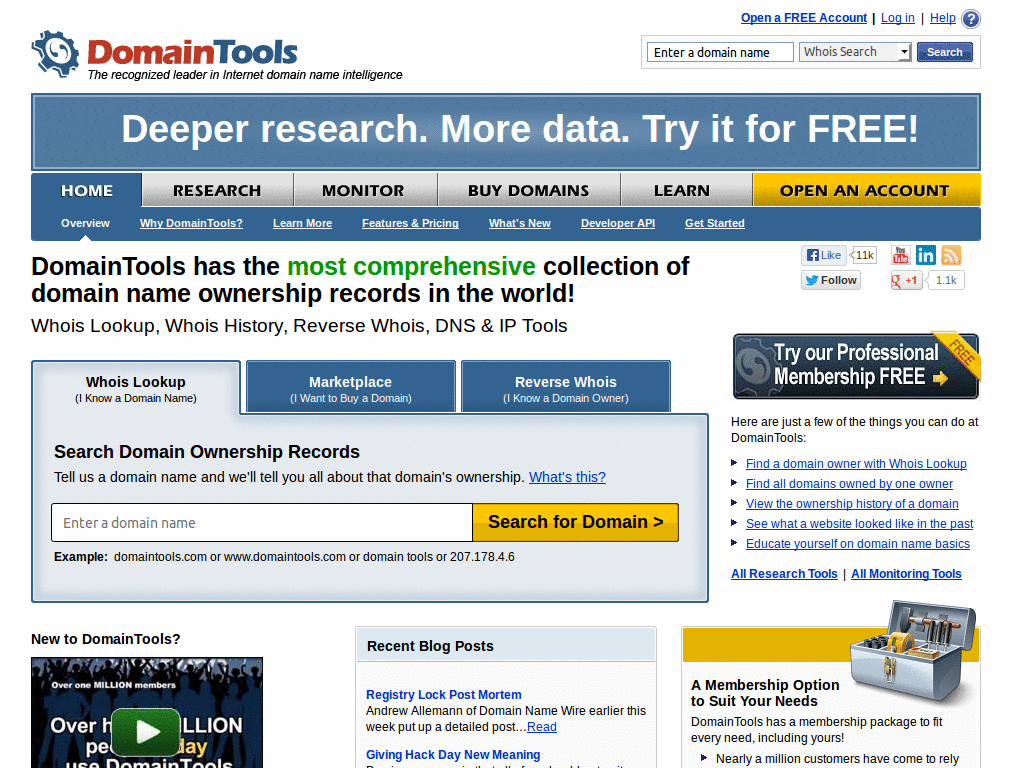Screen dimensions: 1024x768
Task: Open Developer API link
Action: (618, 223)
